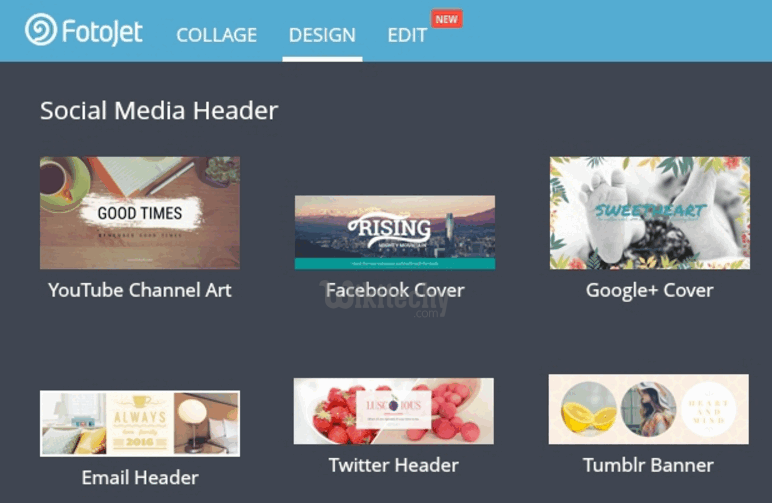The image size is (772, 503).
Task: Click the FotoJet spiral logo icon
Action: click(x=41, y=30)
